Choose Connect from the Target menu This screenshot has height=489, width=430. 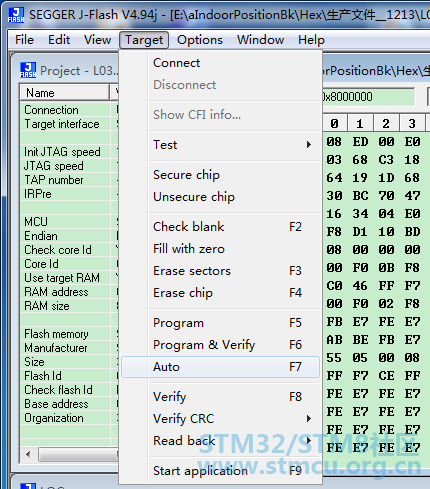221,63
